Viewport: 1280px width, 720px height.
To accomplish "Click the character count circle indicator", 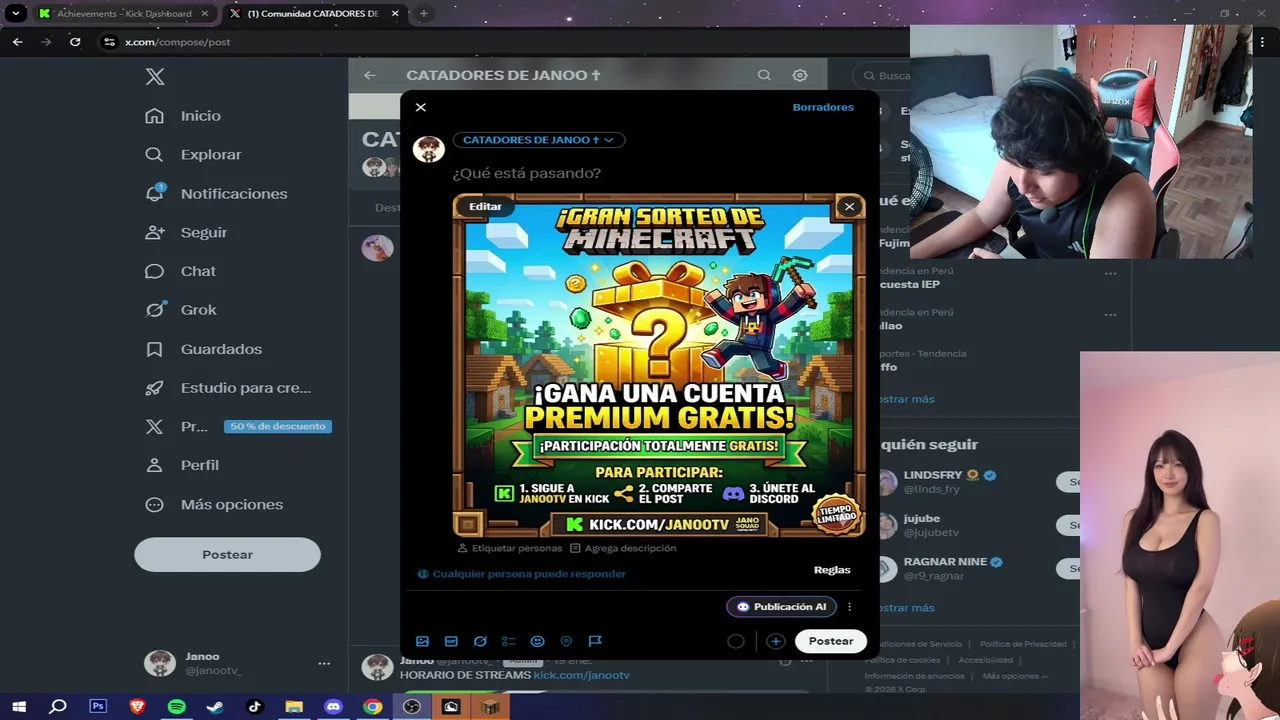I will [x=736, y=641].
